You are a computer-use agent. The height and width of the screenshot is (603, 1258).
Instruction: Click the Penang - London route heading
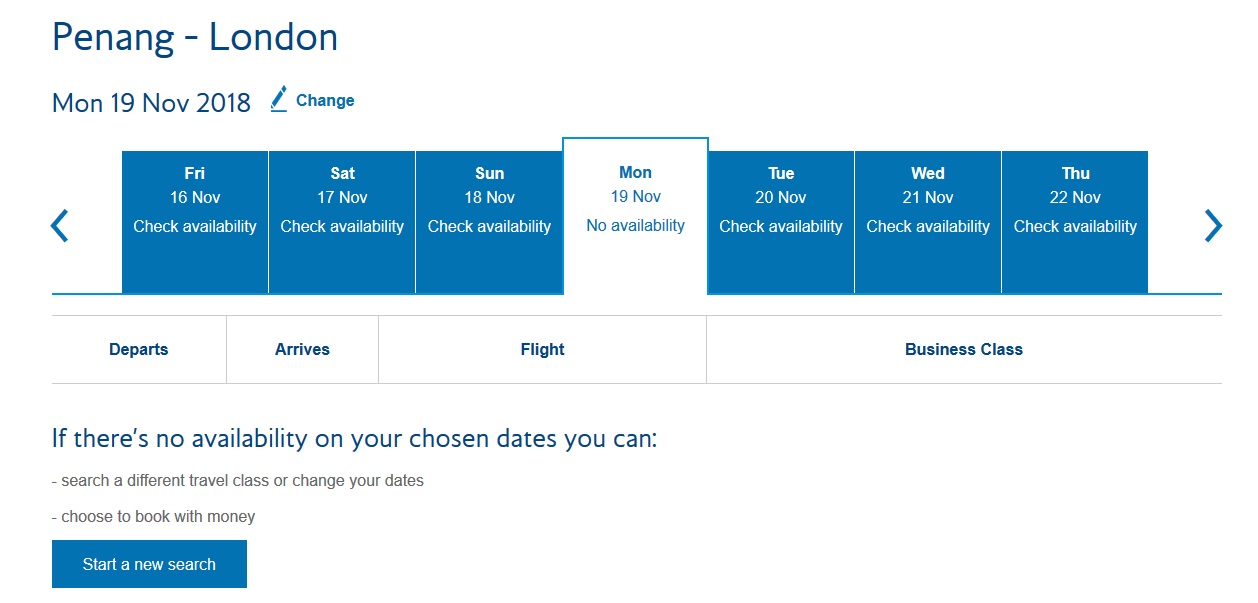pos(195,38)
